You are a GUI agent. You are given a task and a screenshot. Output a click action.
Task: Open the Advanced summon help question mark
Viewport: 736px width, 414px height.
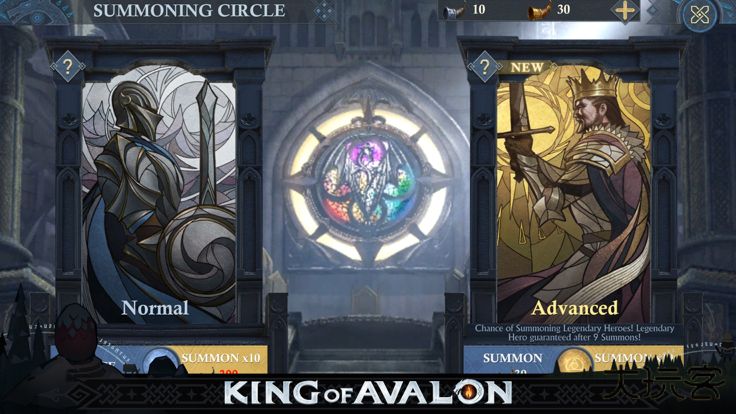(484, 67)
